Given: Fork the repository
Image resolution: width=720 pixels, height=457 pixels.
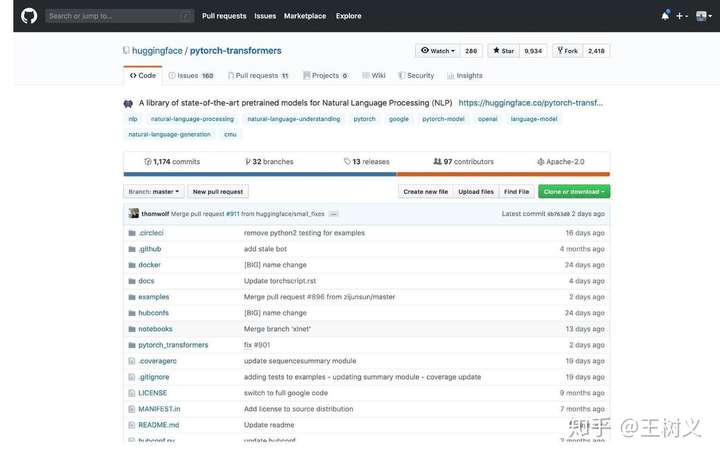Looking at the screenshot, I should [568, 51].
